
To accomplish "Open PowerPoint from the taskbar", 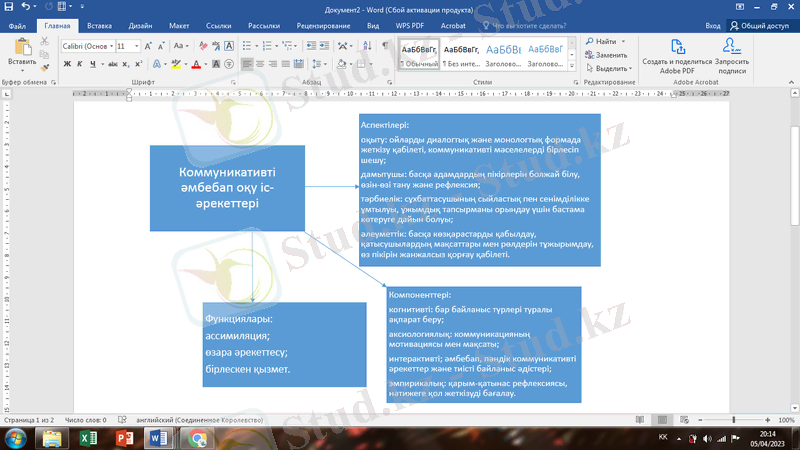I will pos(125,438).
